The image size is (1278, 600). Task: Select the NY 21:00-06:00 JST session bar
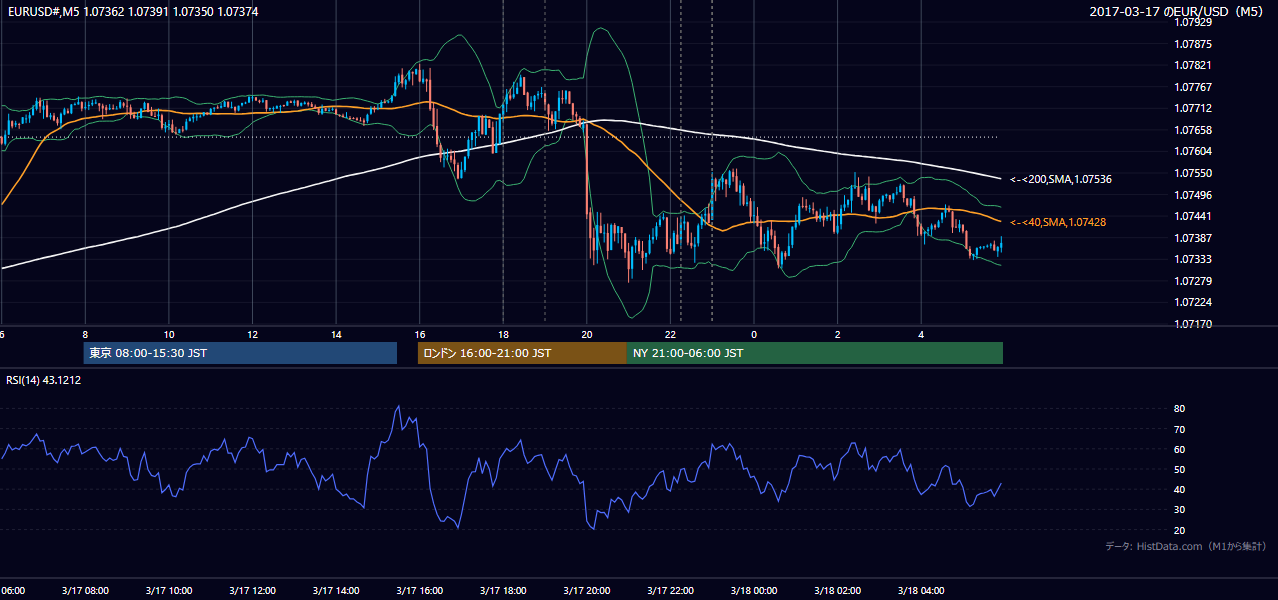(815, 353)
